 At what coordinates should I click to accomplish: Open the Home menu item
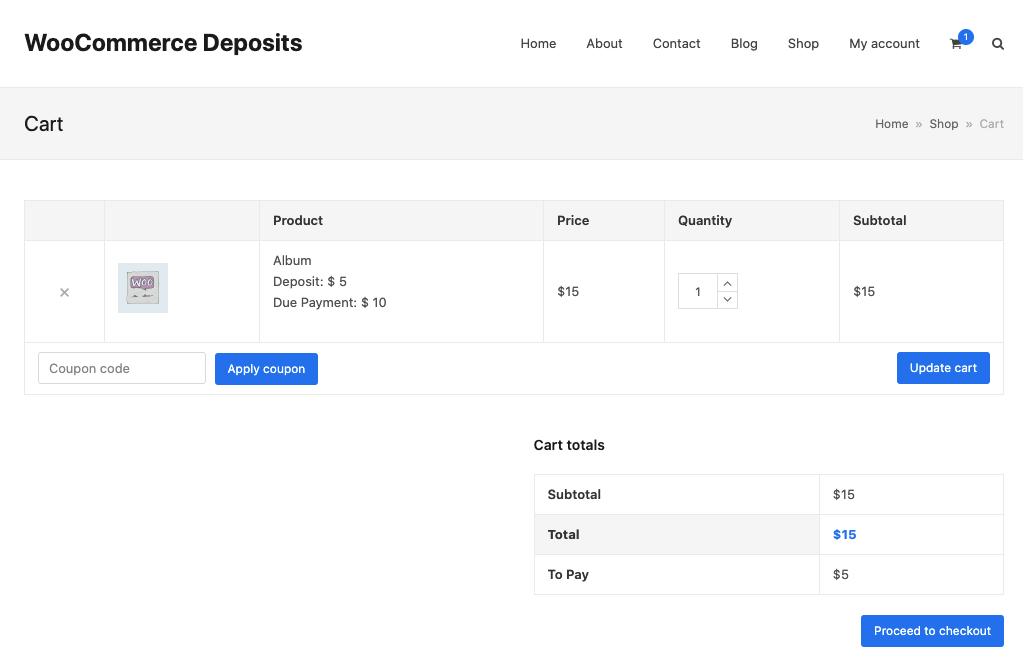click(538, 44)
